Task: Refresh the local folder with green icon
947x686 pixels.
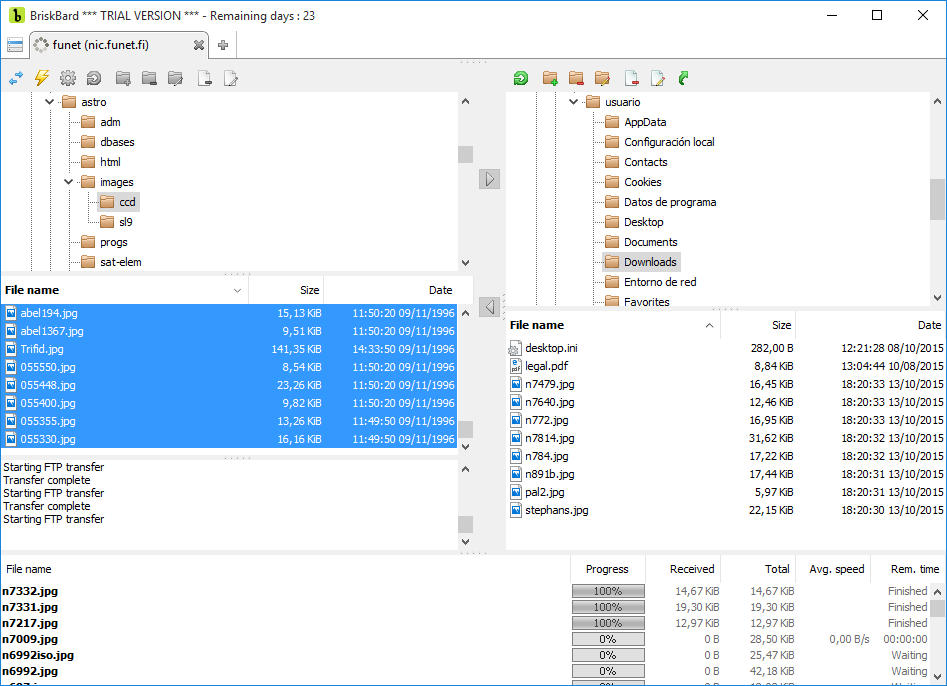Action: [x=521, y=78]
